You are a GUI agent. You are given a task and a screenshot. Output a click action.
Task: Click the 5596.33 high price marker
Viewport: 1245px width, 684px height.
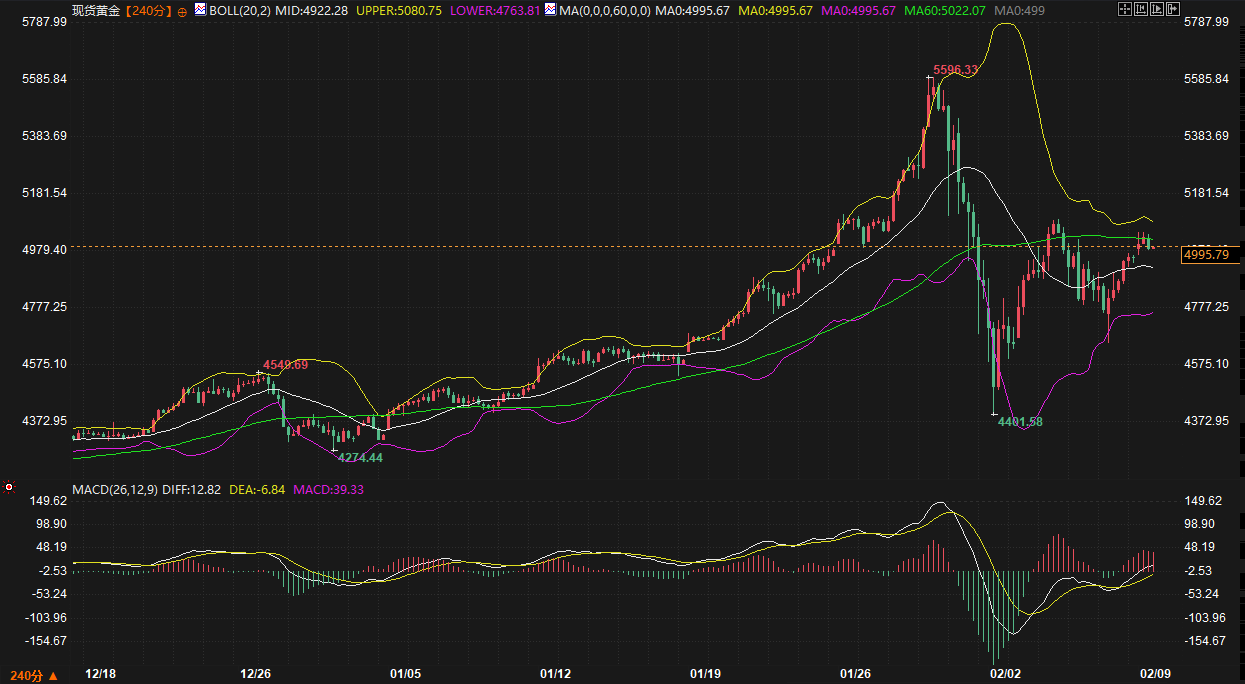[x=955, y=70]
